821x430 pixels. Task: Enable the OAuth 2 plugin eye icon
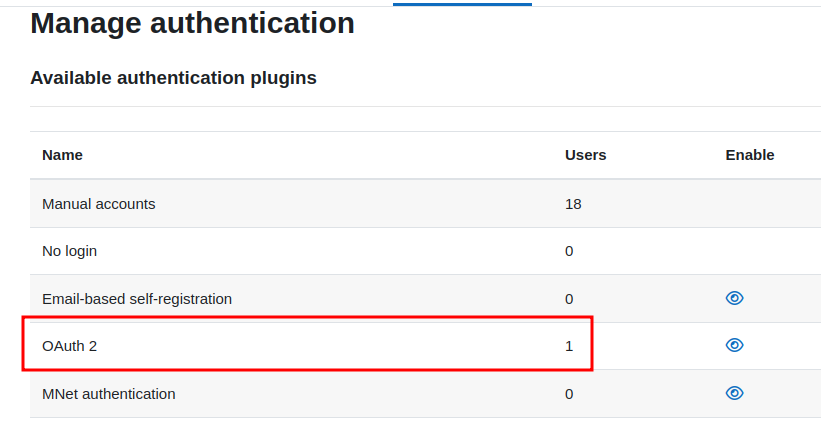pyautogui.click(x=734, y=345)
